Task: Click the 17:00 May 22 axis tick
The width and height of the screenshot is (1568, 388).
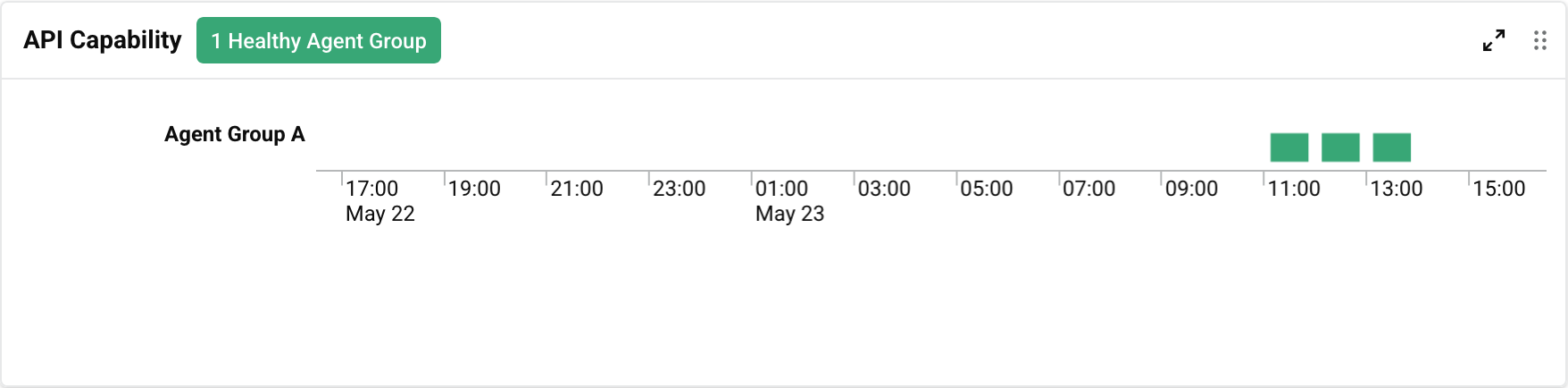Action: [x=380, y=201]
